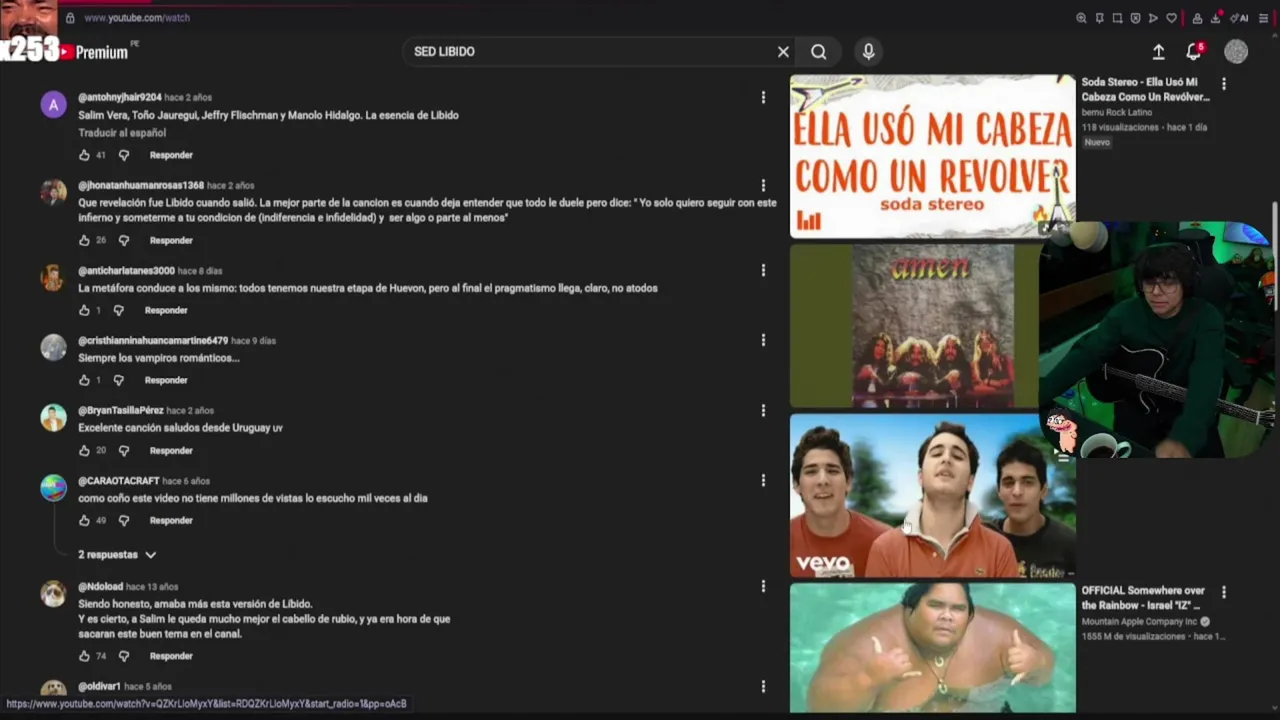Screen dimensions: 1280x720
Task: Dislike the comment by @CARAOTACRAFT
Action: [124, 520]
